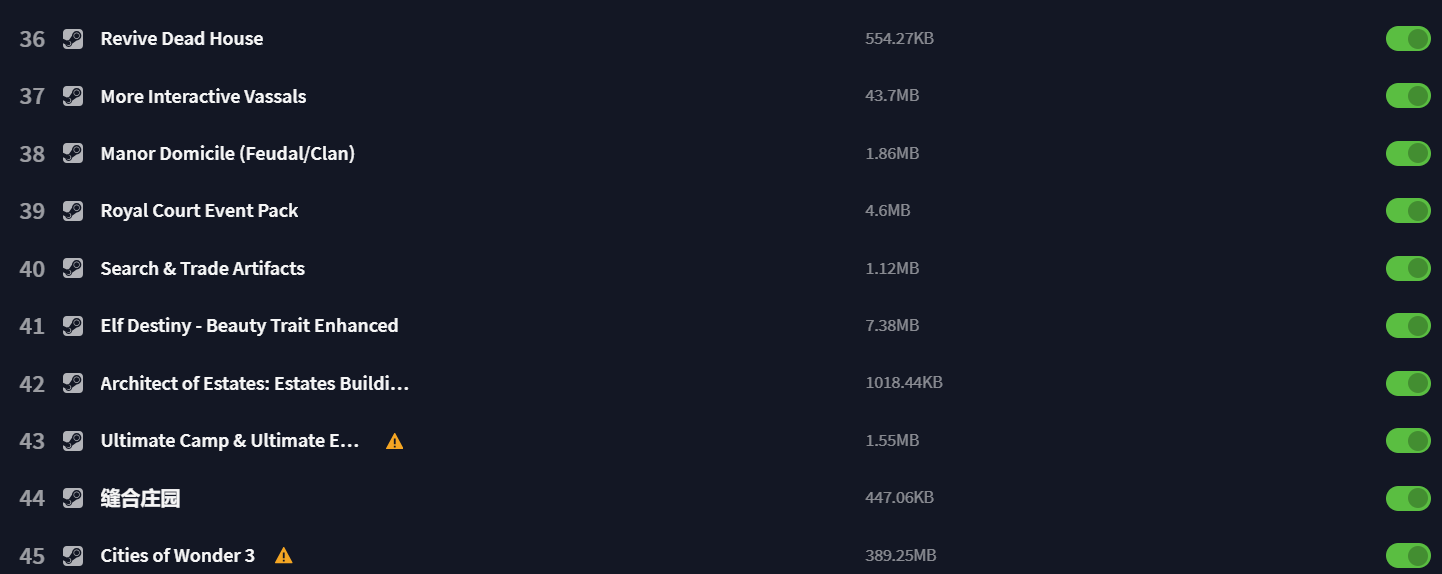
Task: Click Steam icon beside Search & Trade Artifacts
Action: pos(72,268)
